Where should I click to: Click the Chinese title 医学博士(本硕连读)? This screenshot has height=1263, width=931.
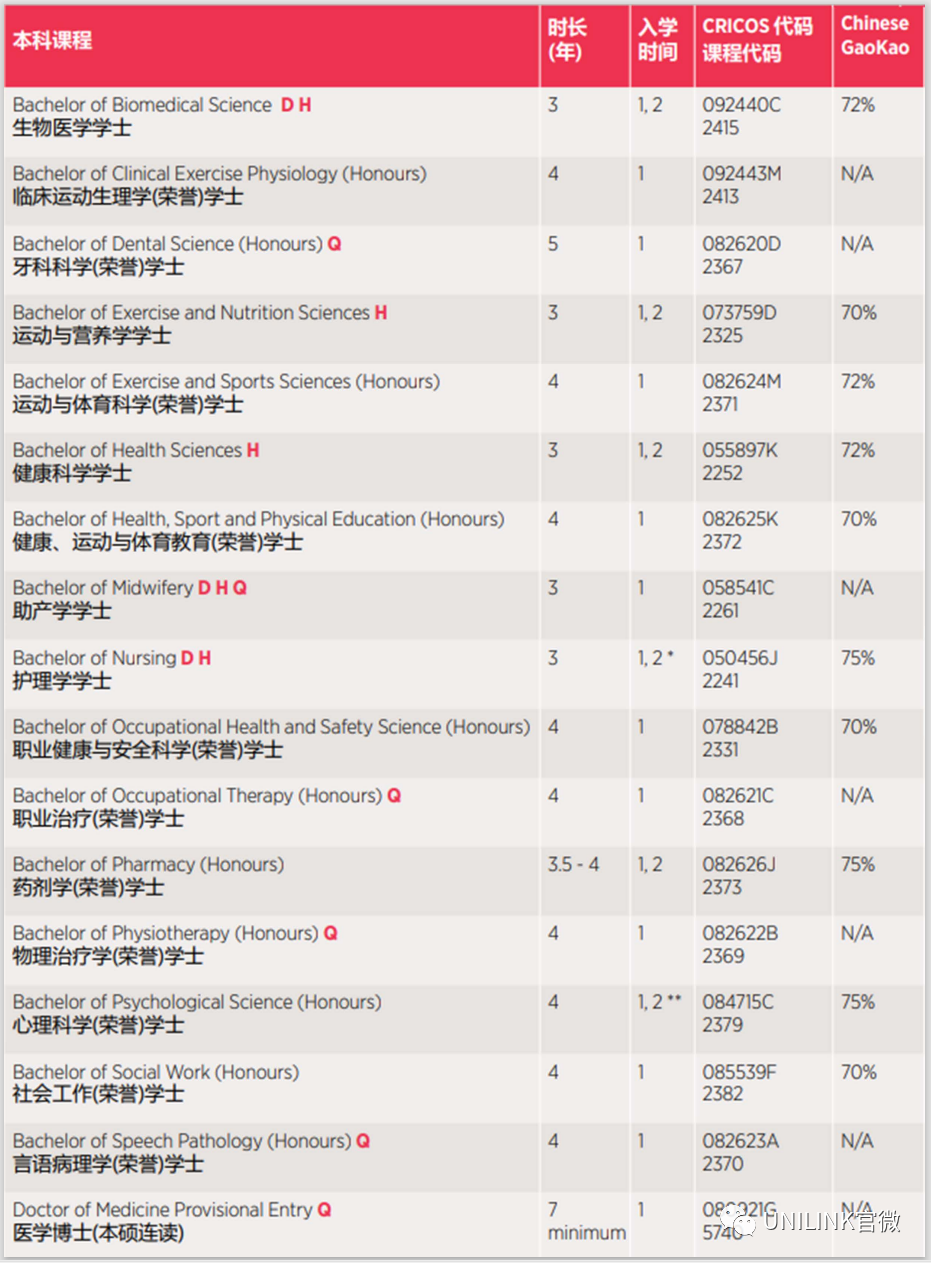click(x=98, y=1234)
